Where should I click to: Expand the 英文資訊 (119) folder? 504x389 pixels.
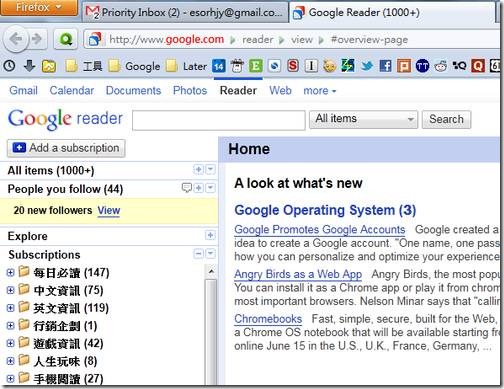tap(10, 308)
